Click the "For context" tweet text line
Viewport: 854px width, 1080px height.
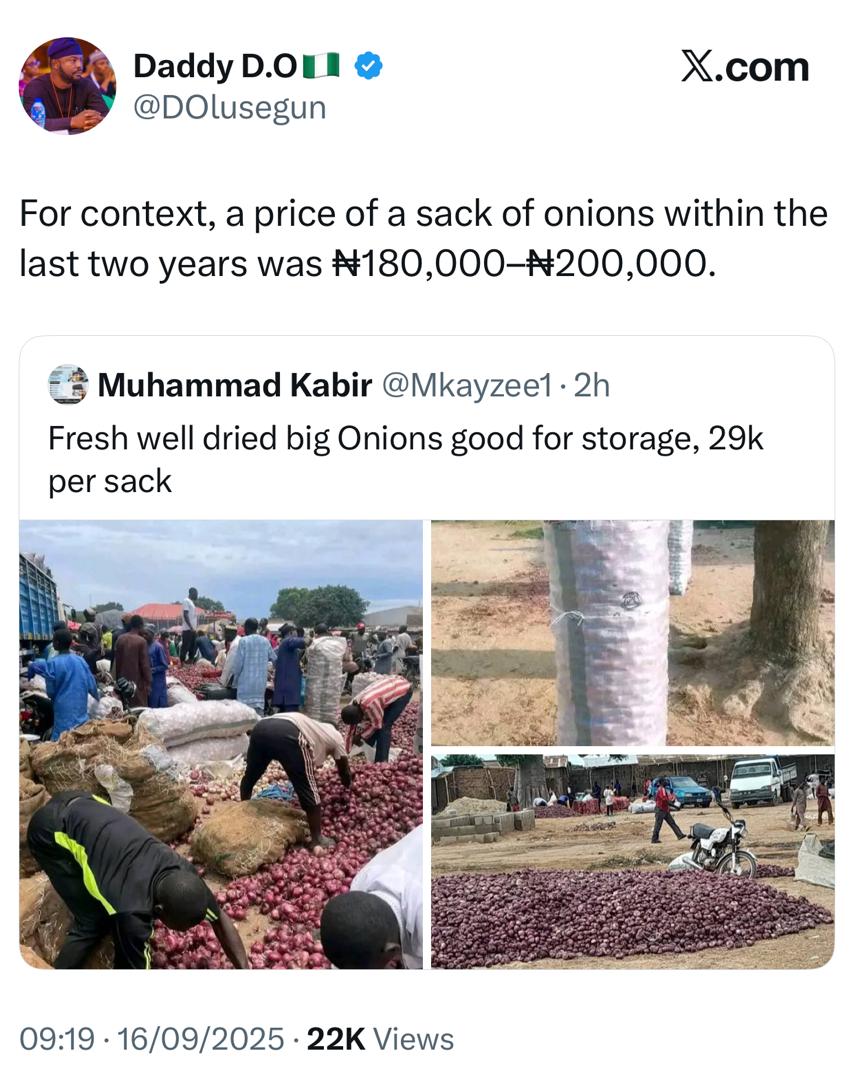coord(423,214)
